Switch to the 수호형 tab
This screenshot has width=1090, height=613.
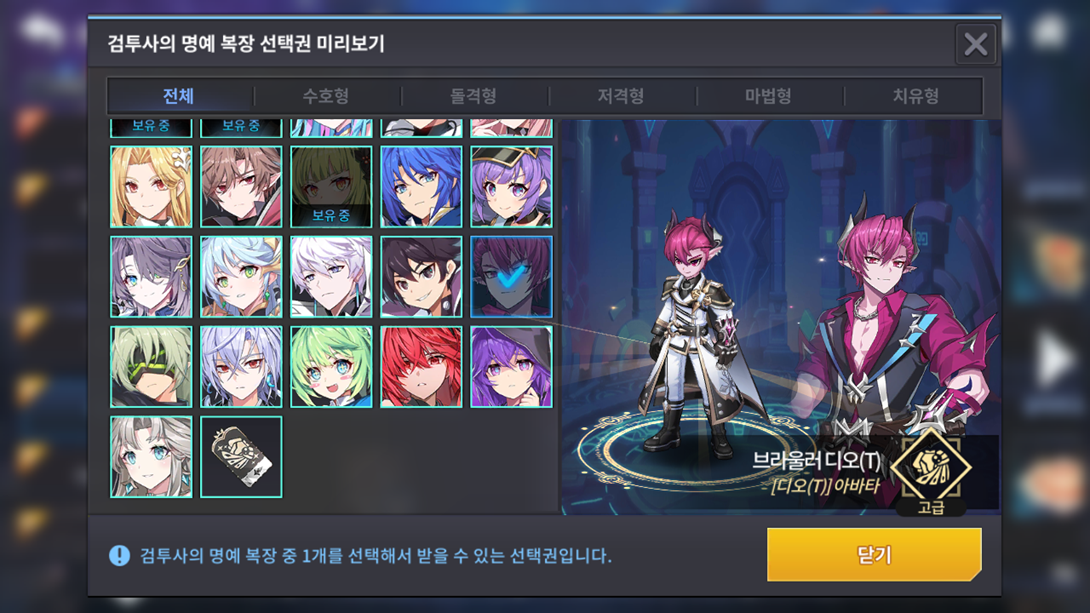pyautogui.click(x=325, y=96)
